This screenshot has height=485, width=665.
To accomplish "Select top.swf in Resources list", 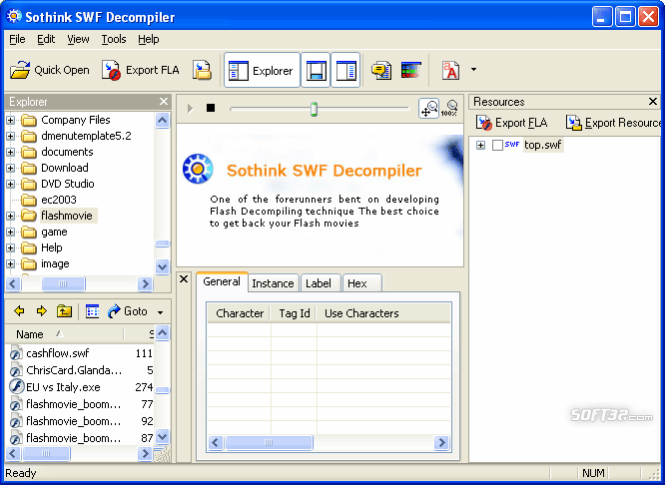I will click(543, 145).
